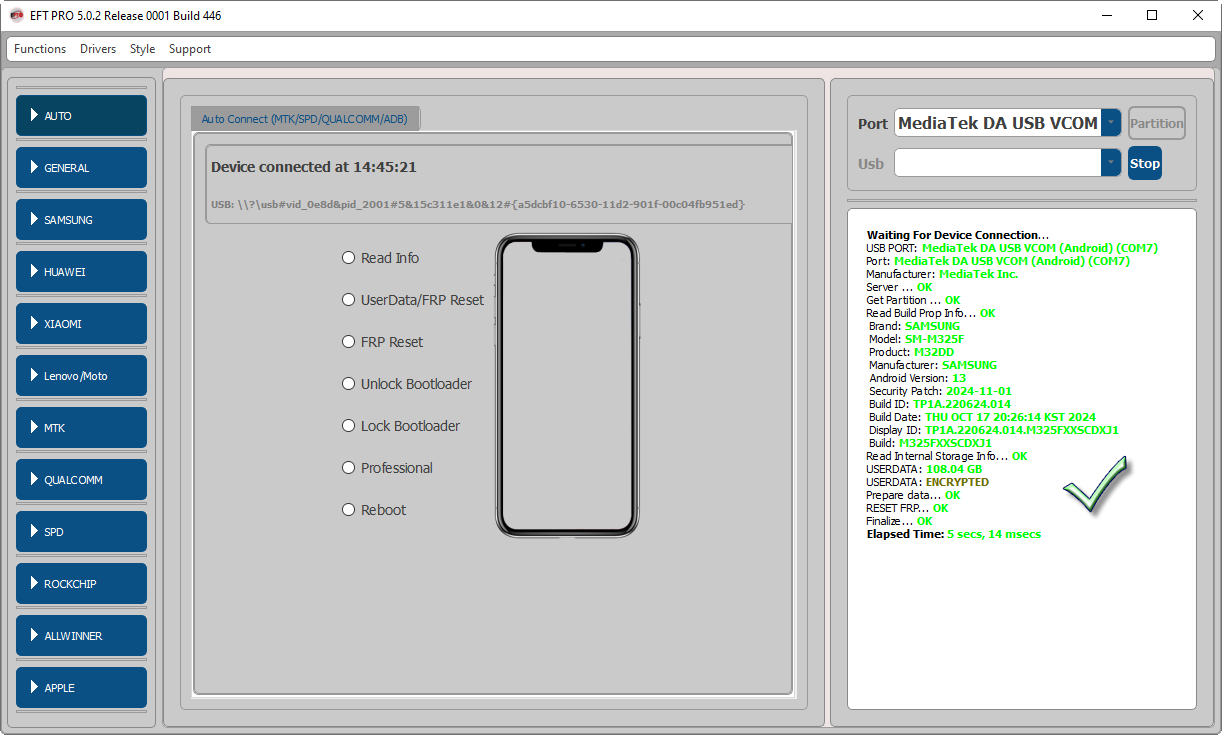
Task: Expand the SAMSUNG sidebar section
Action: (x=81, y=220)
